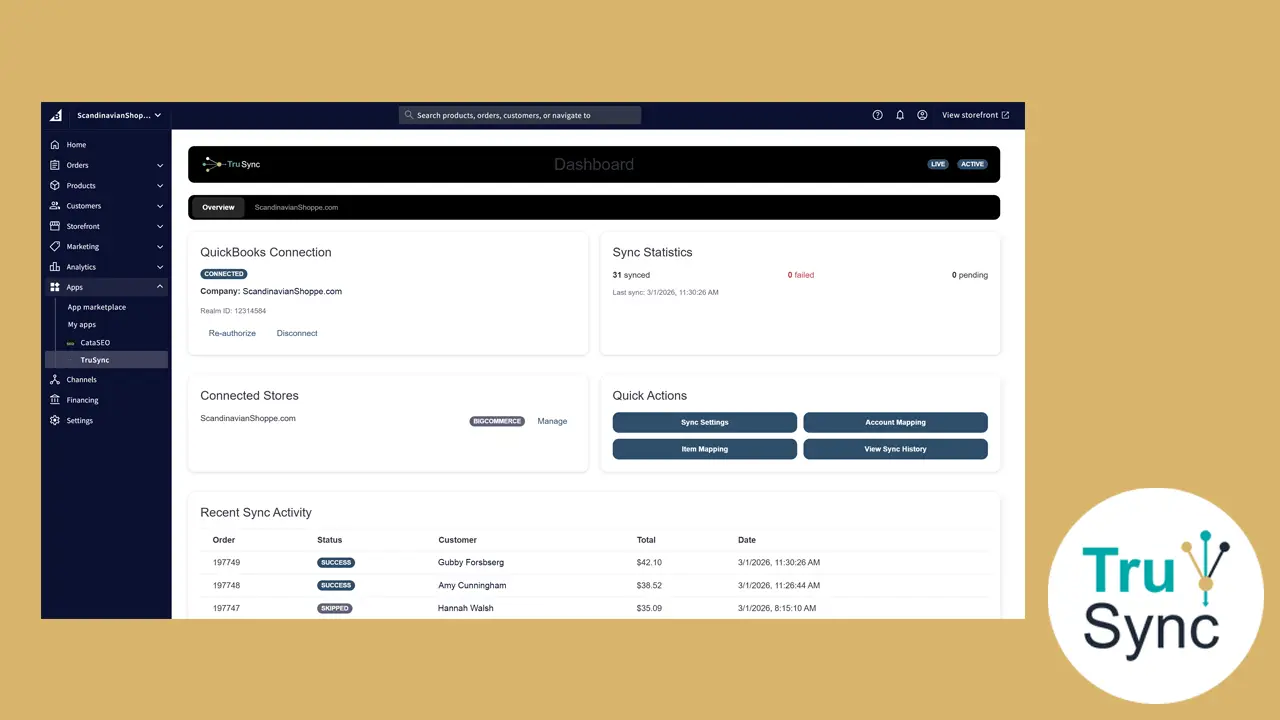Screen dimensions: 1280x720
Task: Click the Disconnect link
Action: (x=297, y=333)
